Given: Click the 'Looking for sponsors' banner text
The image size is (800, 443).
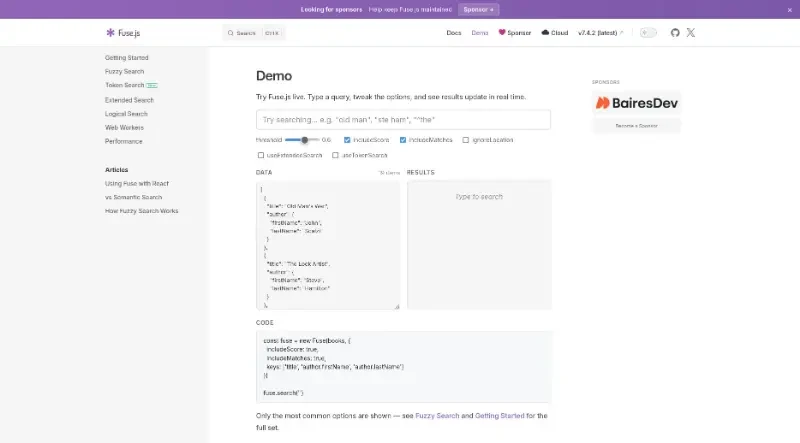Looking at the screenshot, I should tap(331, 10).
